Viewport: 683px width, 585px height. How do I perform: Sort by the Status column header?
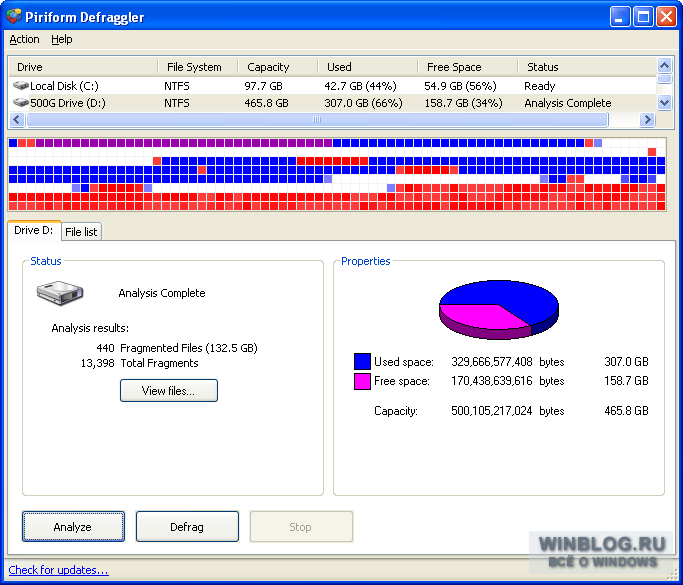click(587, 67)
